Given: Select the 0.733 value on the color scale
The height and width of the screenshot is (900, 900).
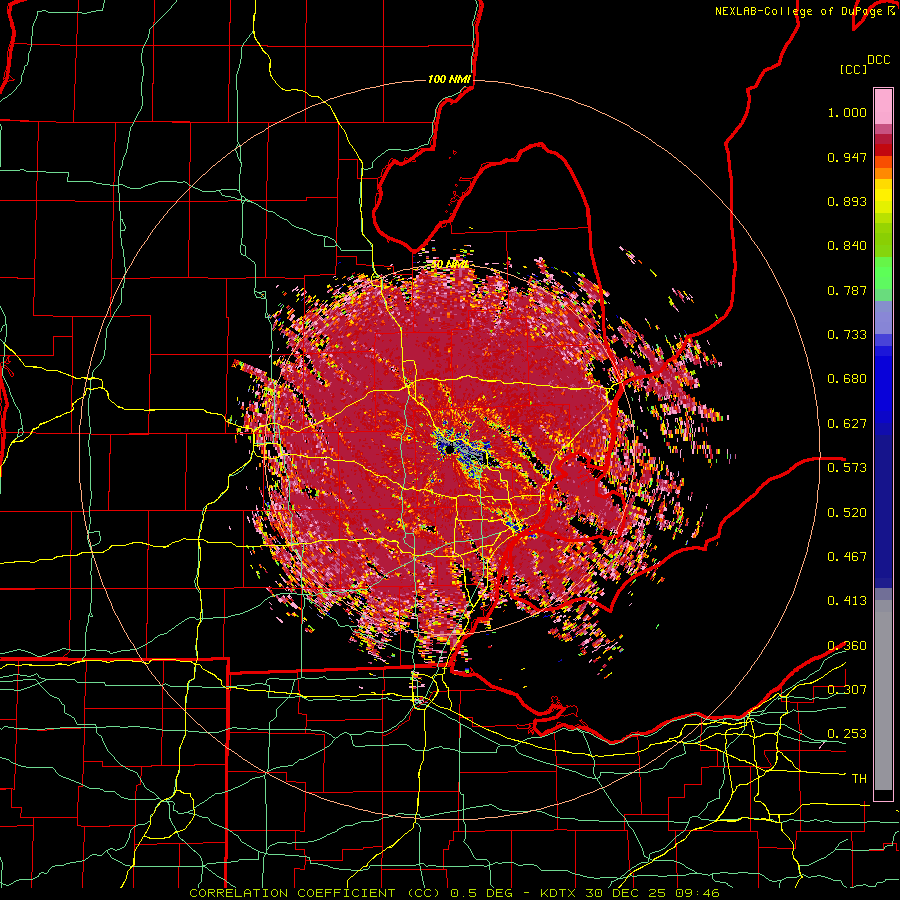Looking at the screenshot, I should pos(847,335).
